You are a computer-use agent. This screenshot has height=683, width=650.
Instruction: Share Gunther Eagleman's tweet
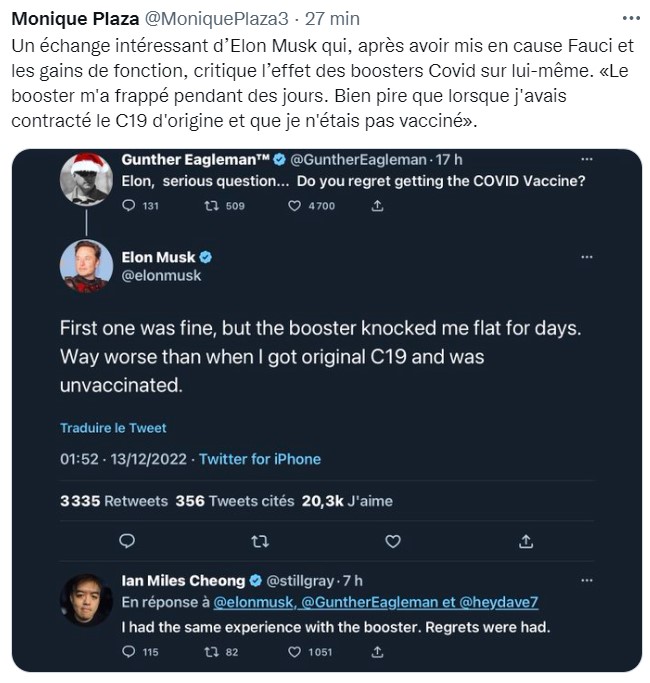pos(377,205)
